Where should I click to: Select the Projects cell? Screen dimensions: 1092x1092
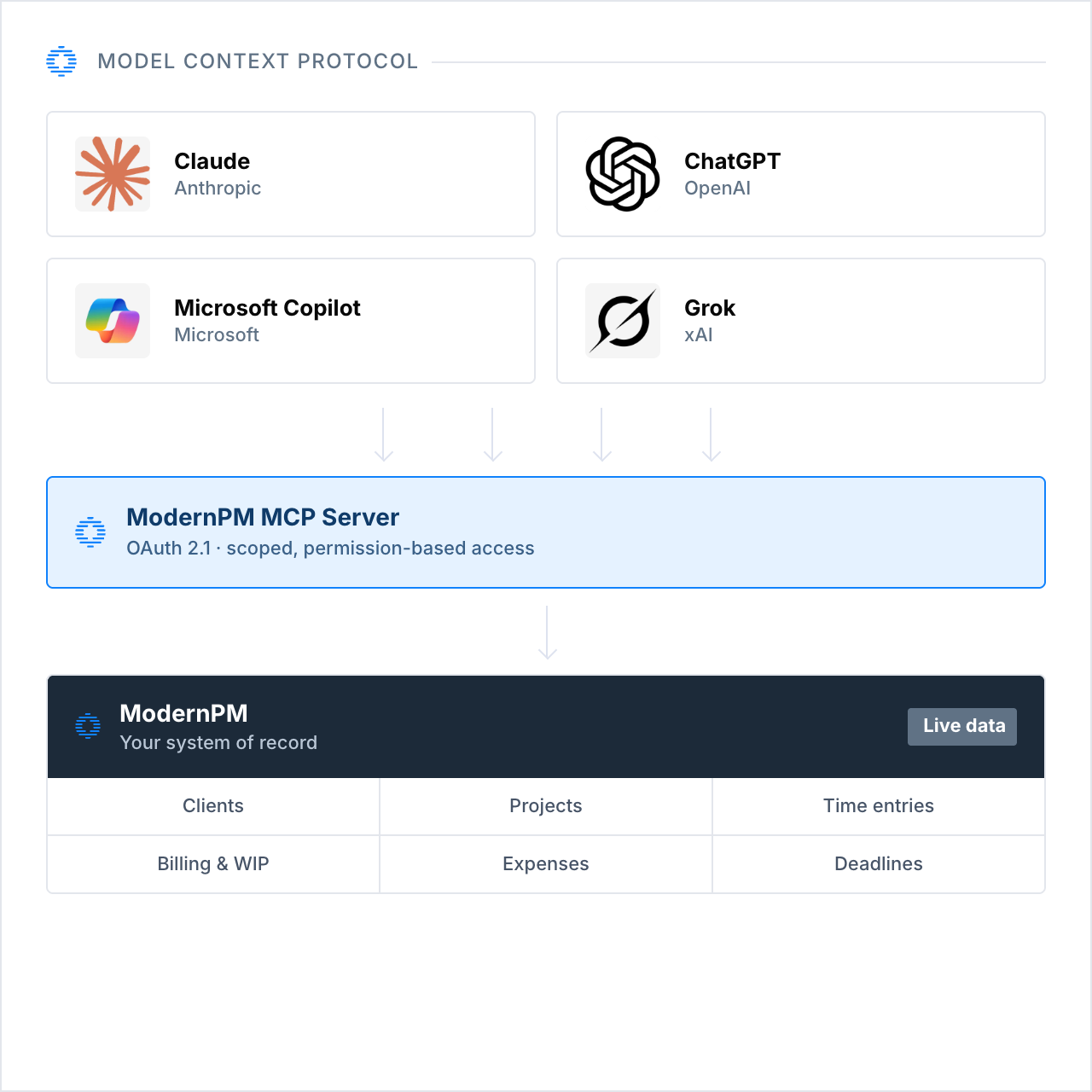pyautogui.click(x=546, y=806)
